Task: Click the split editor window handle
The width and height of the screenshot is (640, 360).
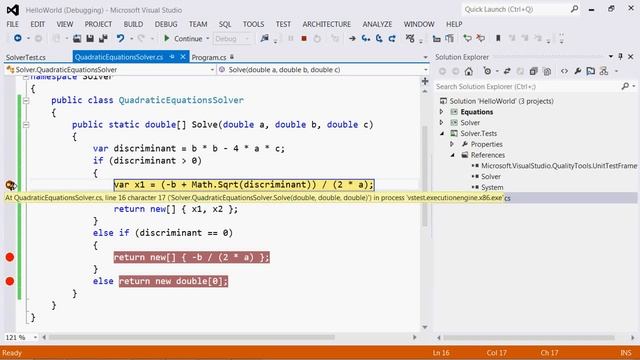Action: coord(425,81)
